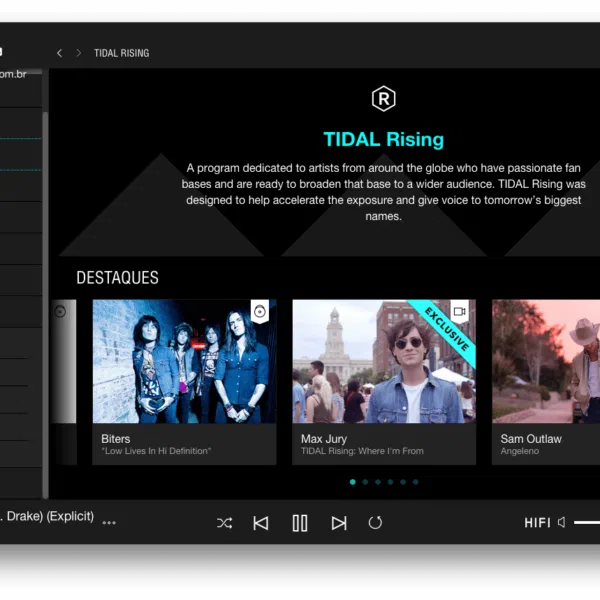Click the TIDAL RISING breadcrumb title

point(122,53)
